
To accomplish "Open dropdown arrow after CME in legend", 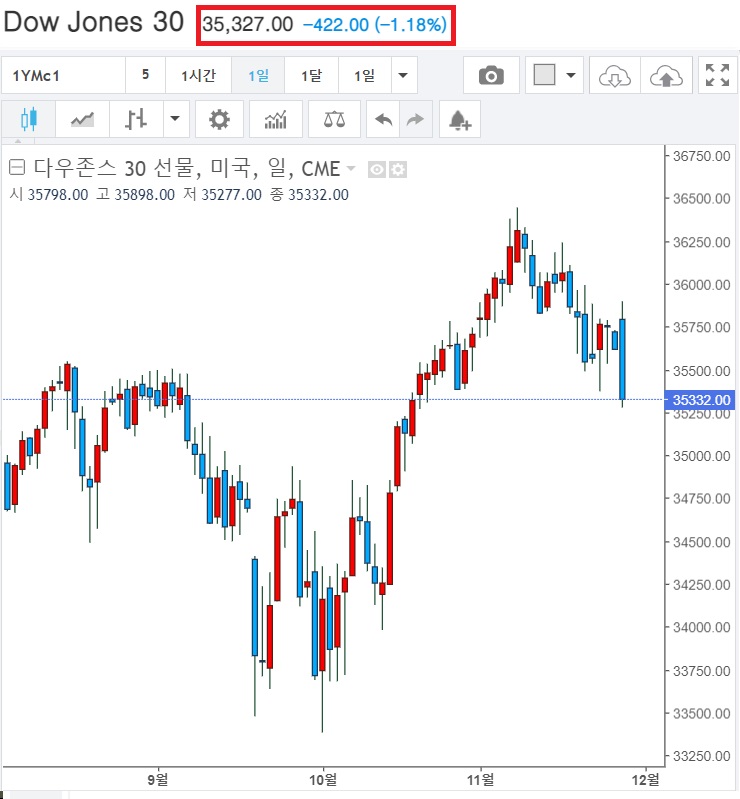I will pyautogui.click(x=351, y=168).
